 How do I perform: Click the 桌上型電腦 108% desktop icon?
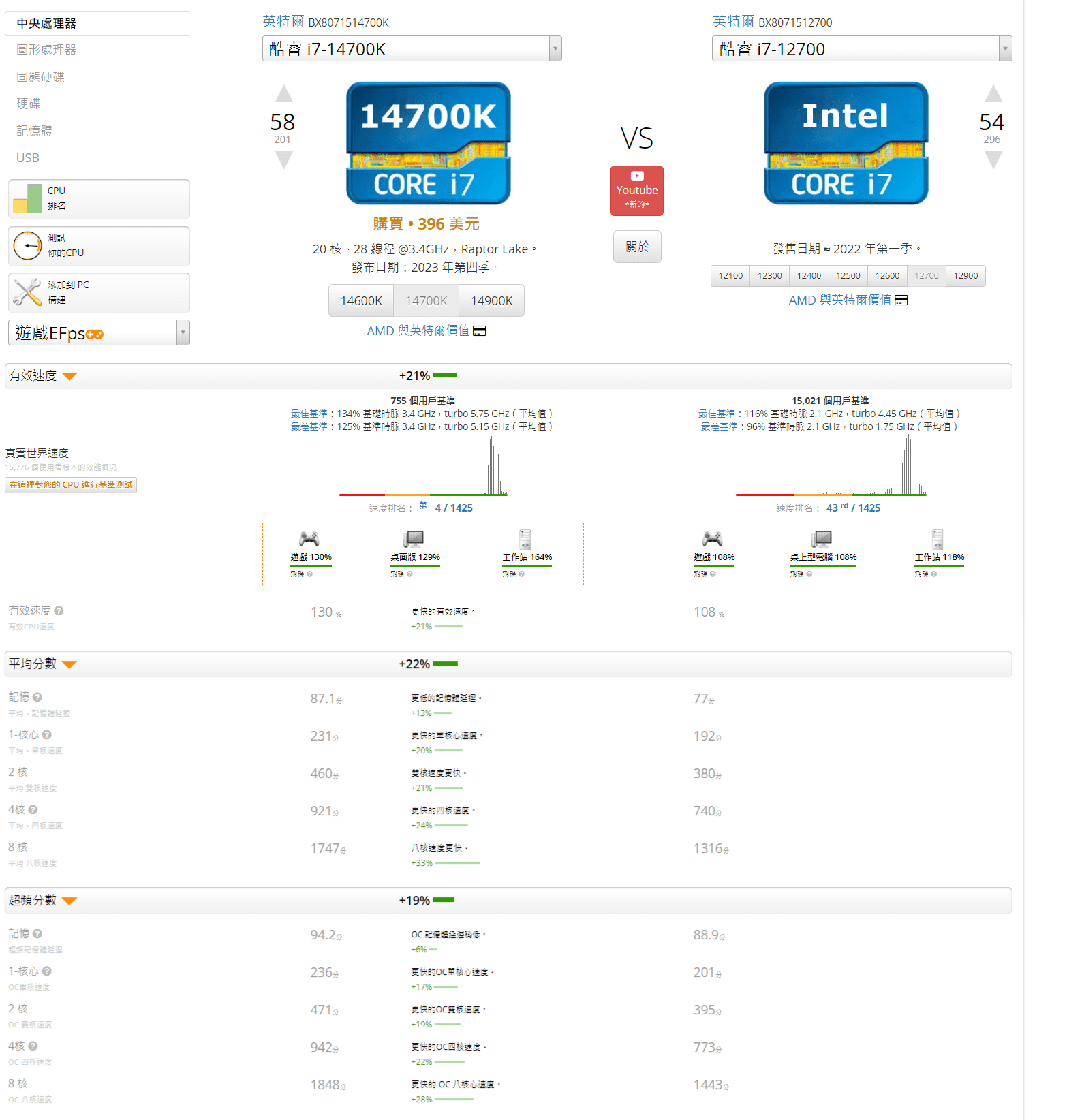point(821,539)
